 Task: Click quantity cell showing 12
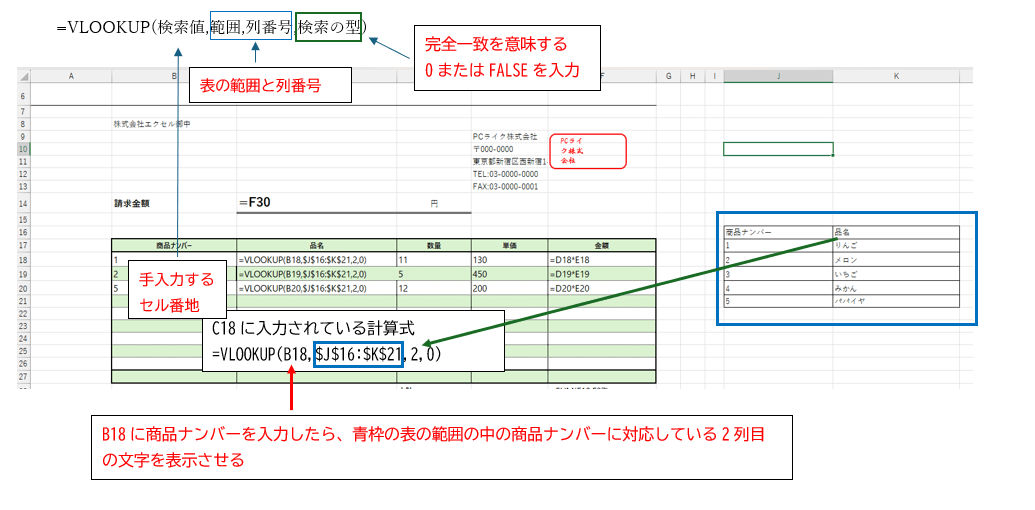pos(434,288)
